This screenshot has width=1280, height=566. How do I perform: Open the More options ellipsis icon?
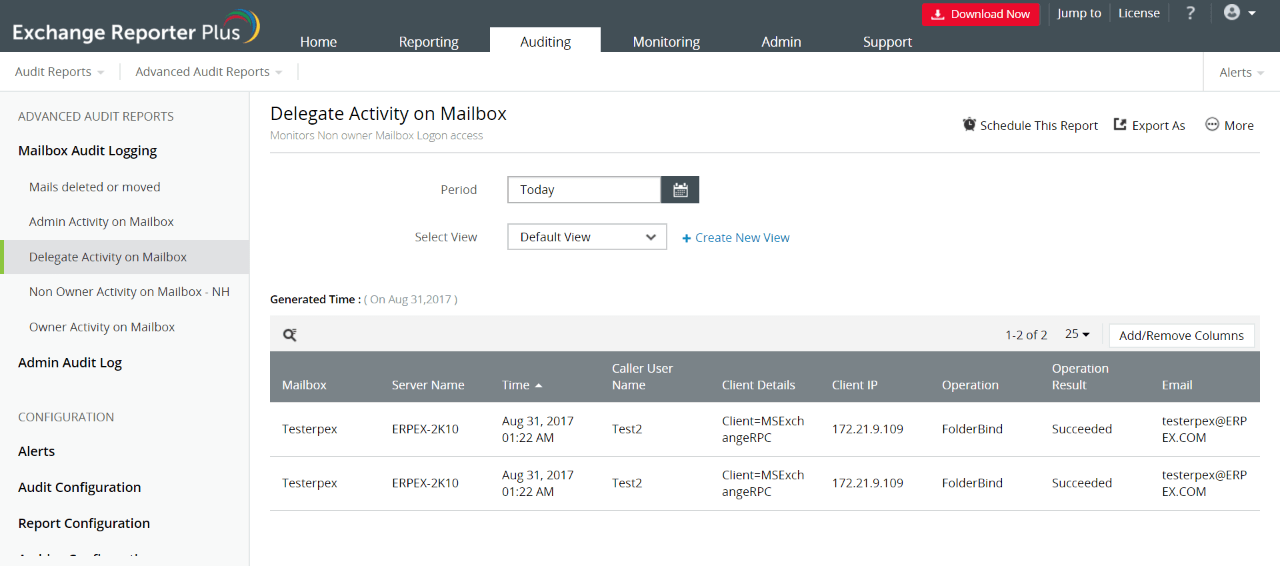pyautogui.click(x=1212, y=125)
